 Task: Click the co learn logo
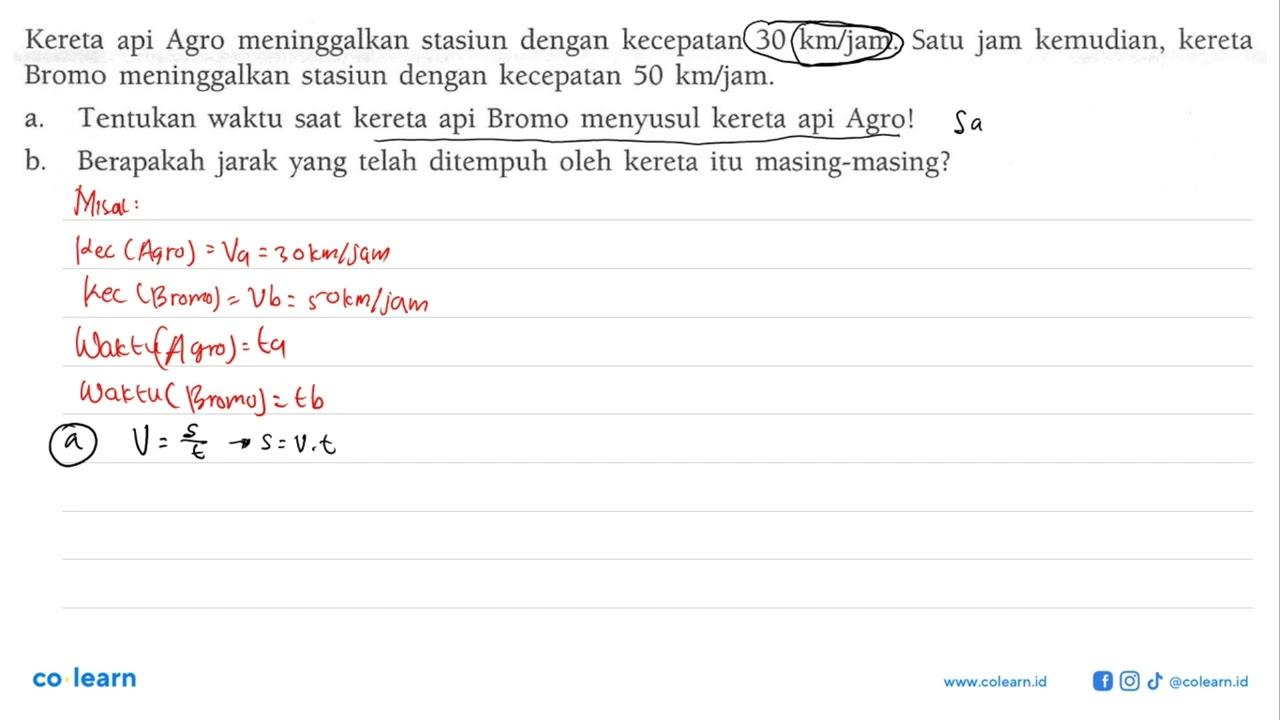(x=84, y=678)
